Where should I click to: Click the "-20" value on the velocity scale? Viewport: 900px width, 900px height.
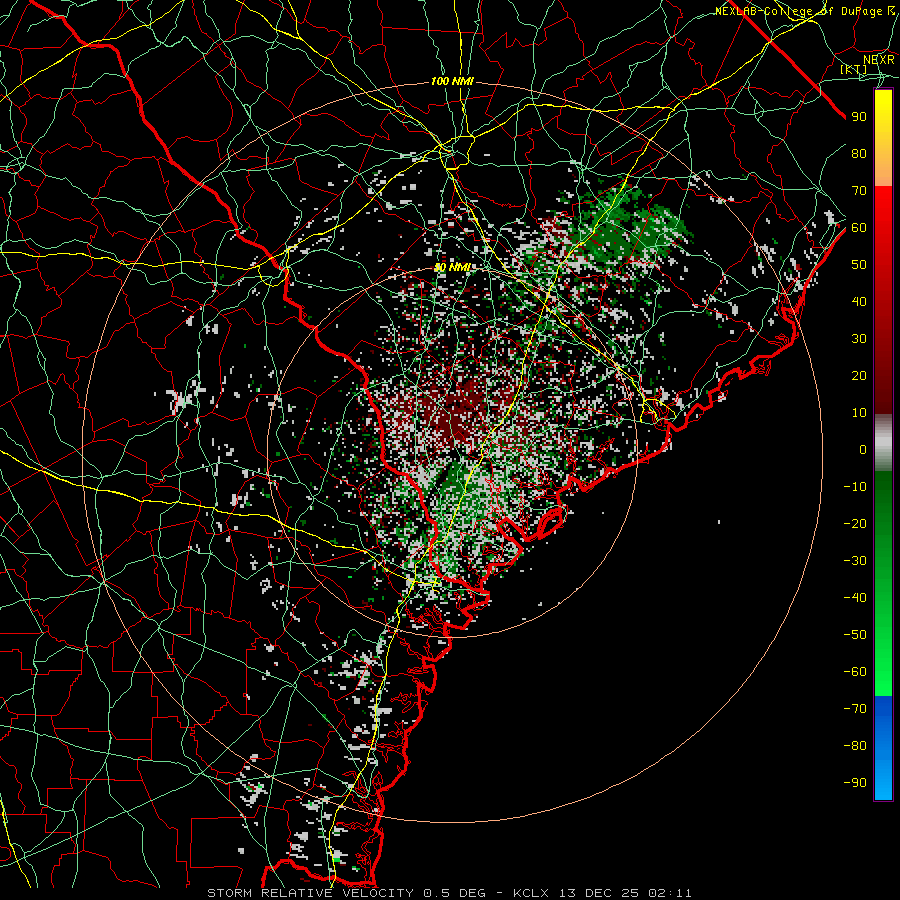coord(855,524)
